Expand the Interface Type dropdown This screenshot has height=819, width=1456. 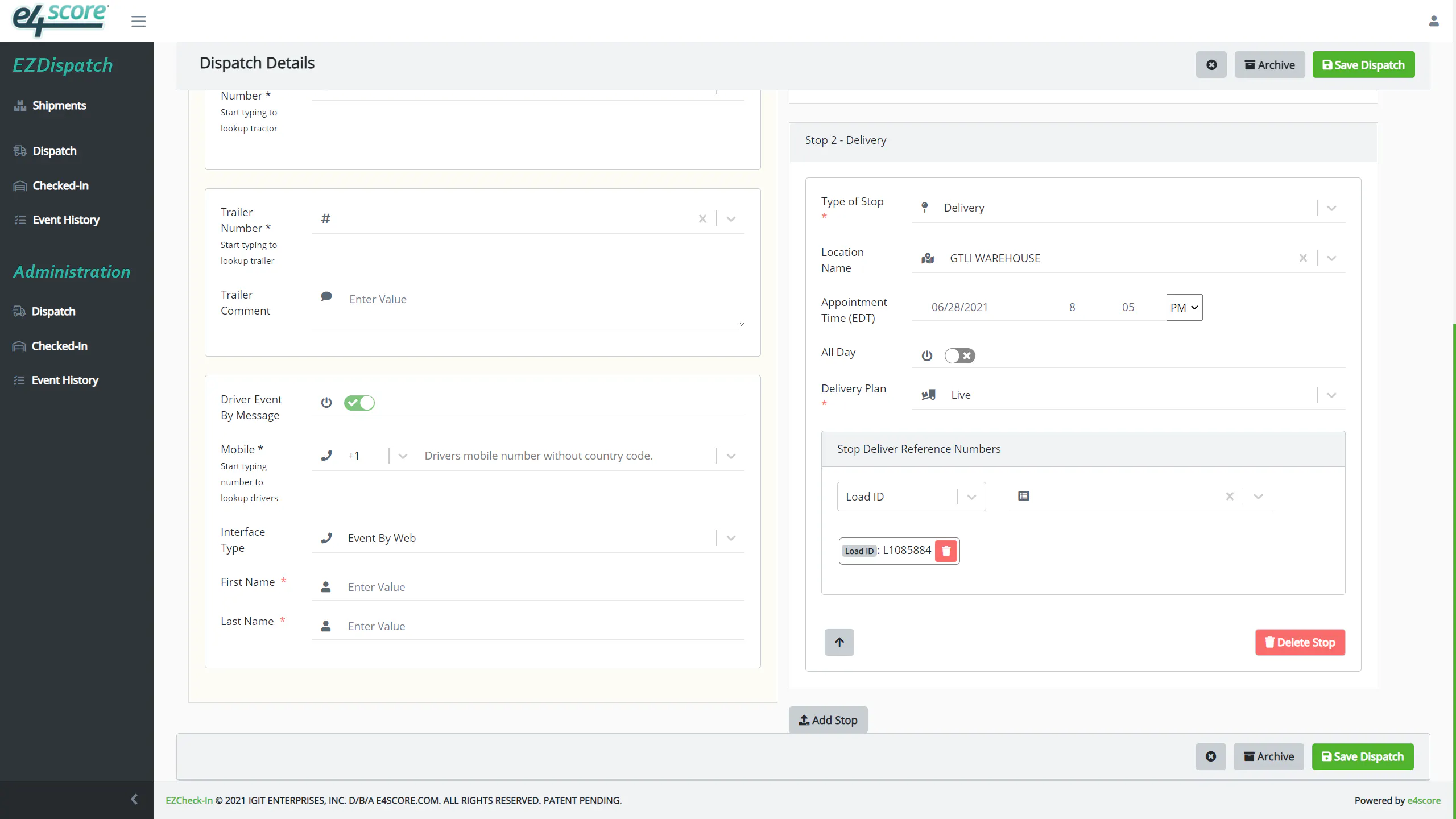(x=731, y=538)
